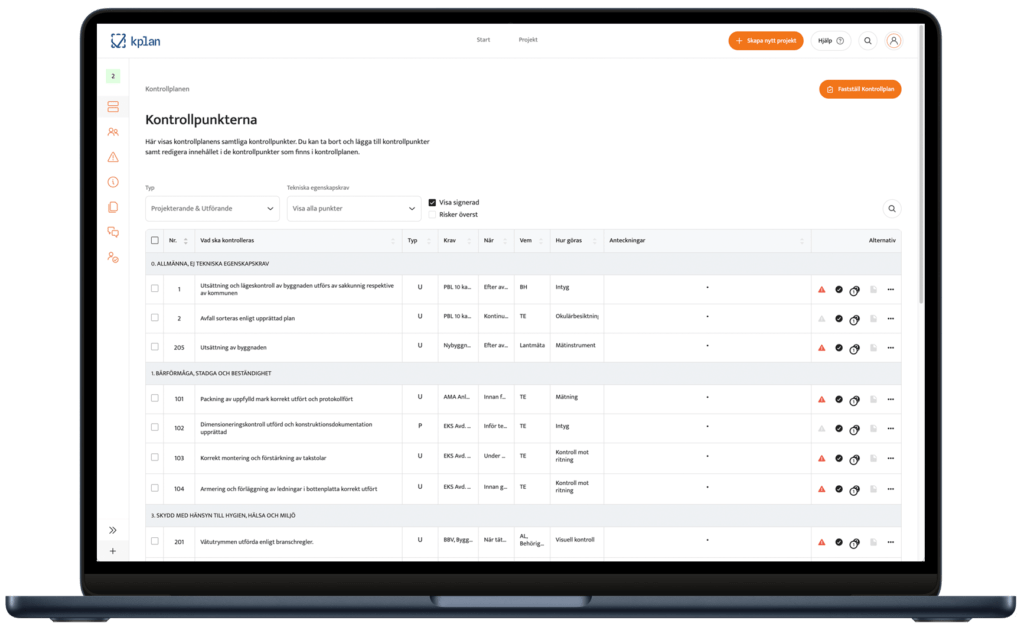Open the chat bubbles icon in the sidebar

coord(113,232)
